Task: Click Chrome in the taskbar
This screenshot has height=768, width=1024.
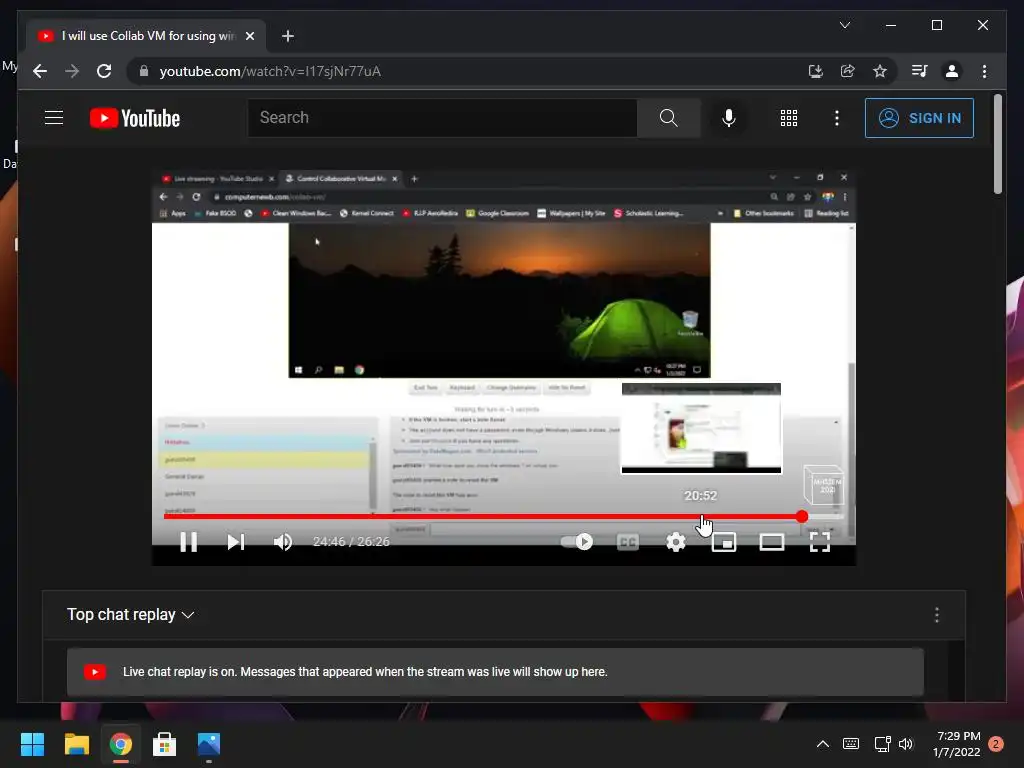Action: click(x=121, y=744)
